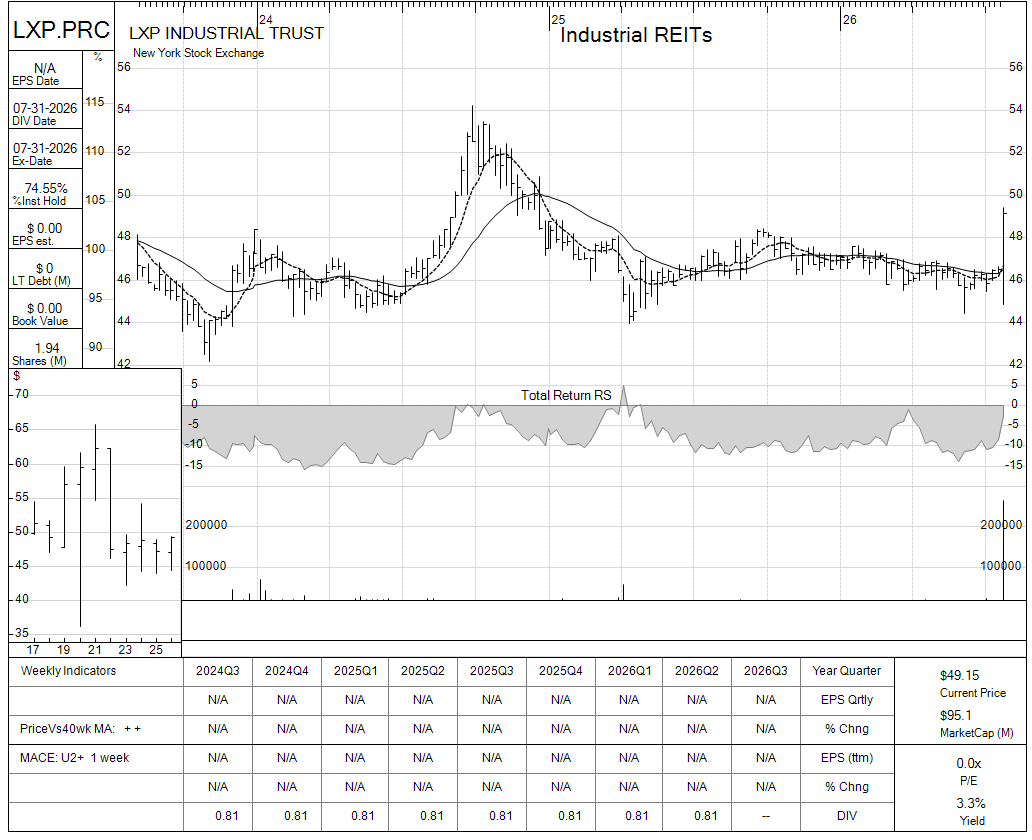
Task: Click the 23 label on yearly axis
Action: [x=125, y=650]
